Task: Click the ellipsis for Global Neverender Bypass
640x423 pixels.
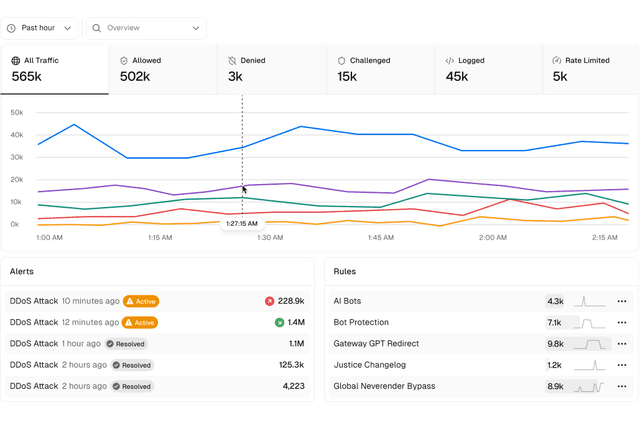Action: [x=622, y=386]
